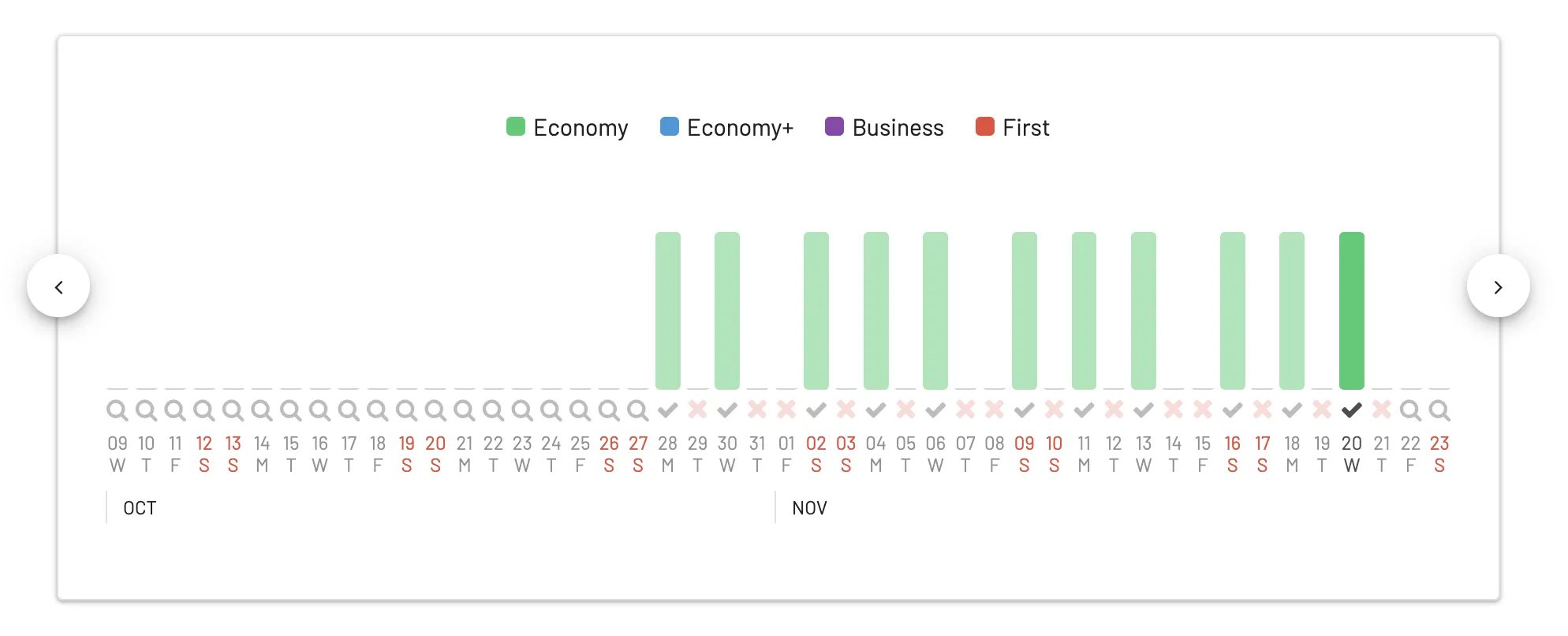Toggle the Economy+ legend item
This screenshot has height=636, width=1568.
coord(726,127)
